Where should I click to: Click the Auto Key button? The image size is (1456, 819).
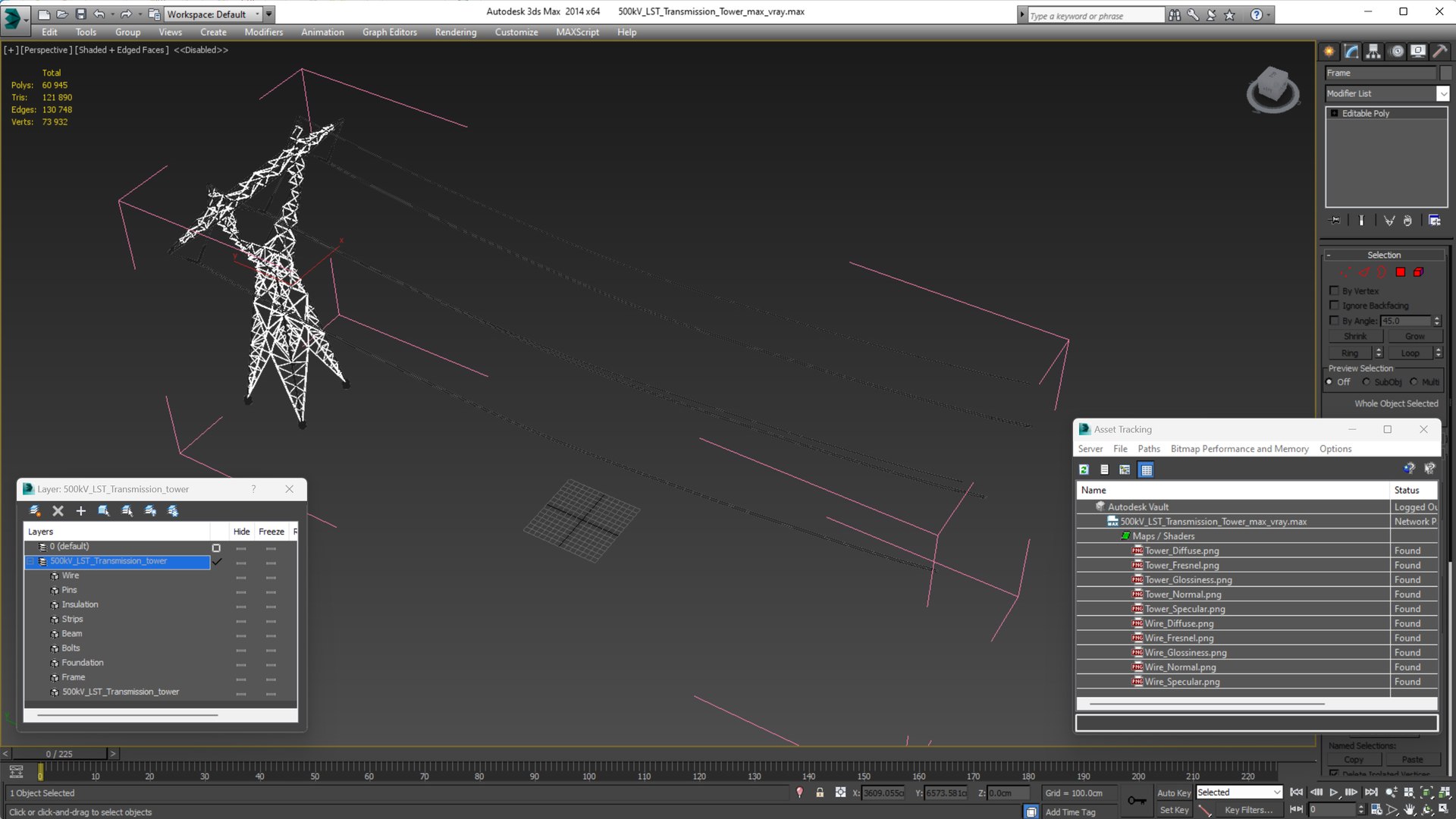pyautogui.click(x=1173, y=792)
